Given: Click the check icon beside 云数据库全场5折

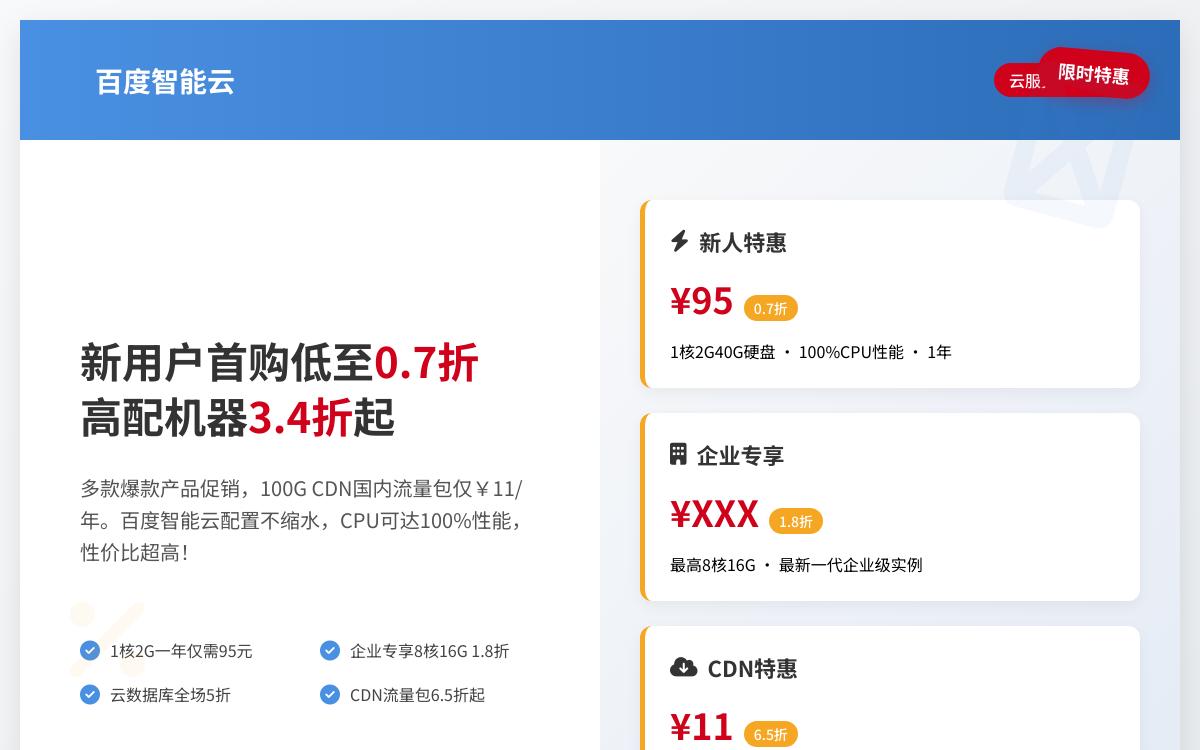Looking at the screenshot, I should (90, 694).
